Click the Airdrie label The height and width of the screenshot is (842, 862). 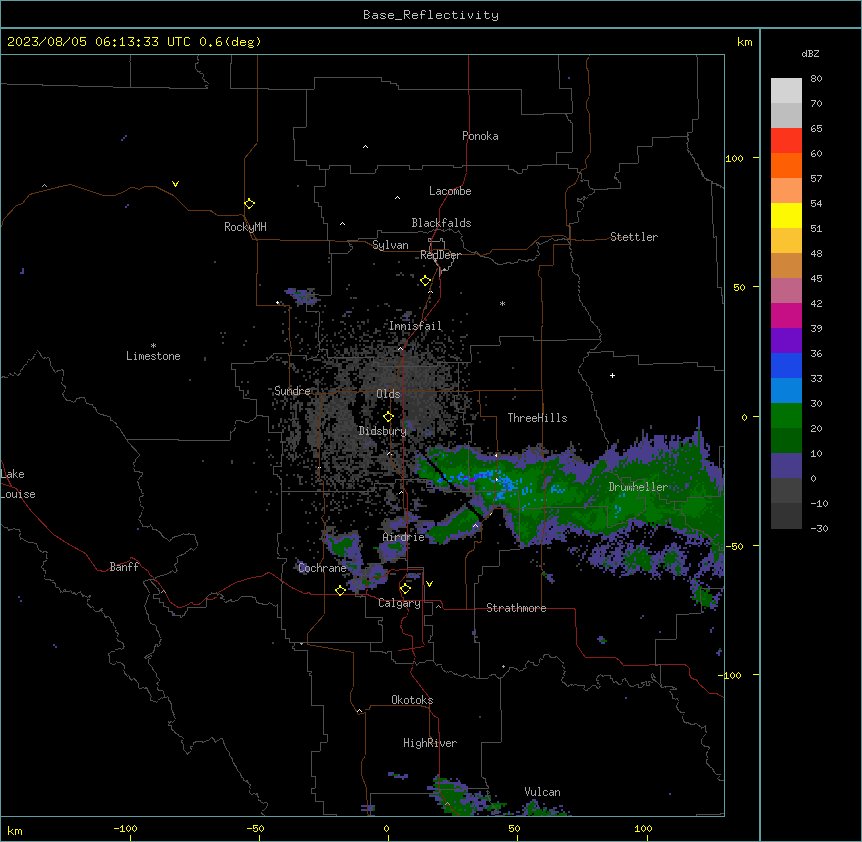coord(403,537)
